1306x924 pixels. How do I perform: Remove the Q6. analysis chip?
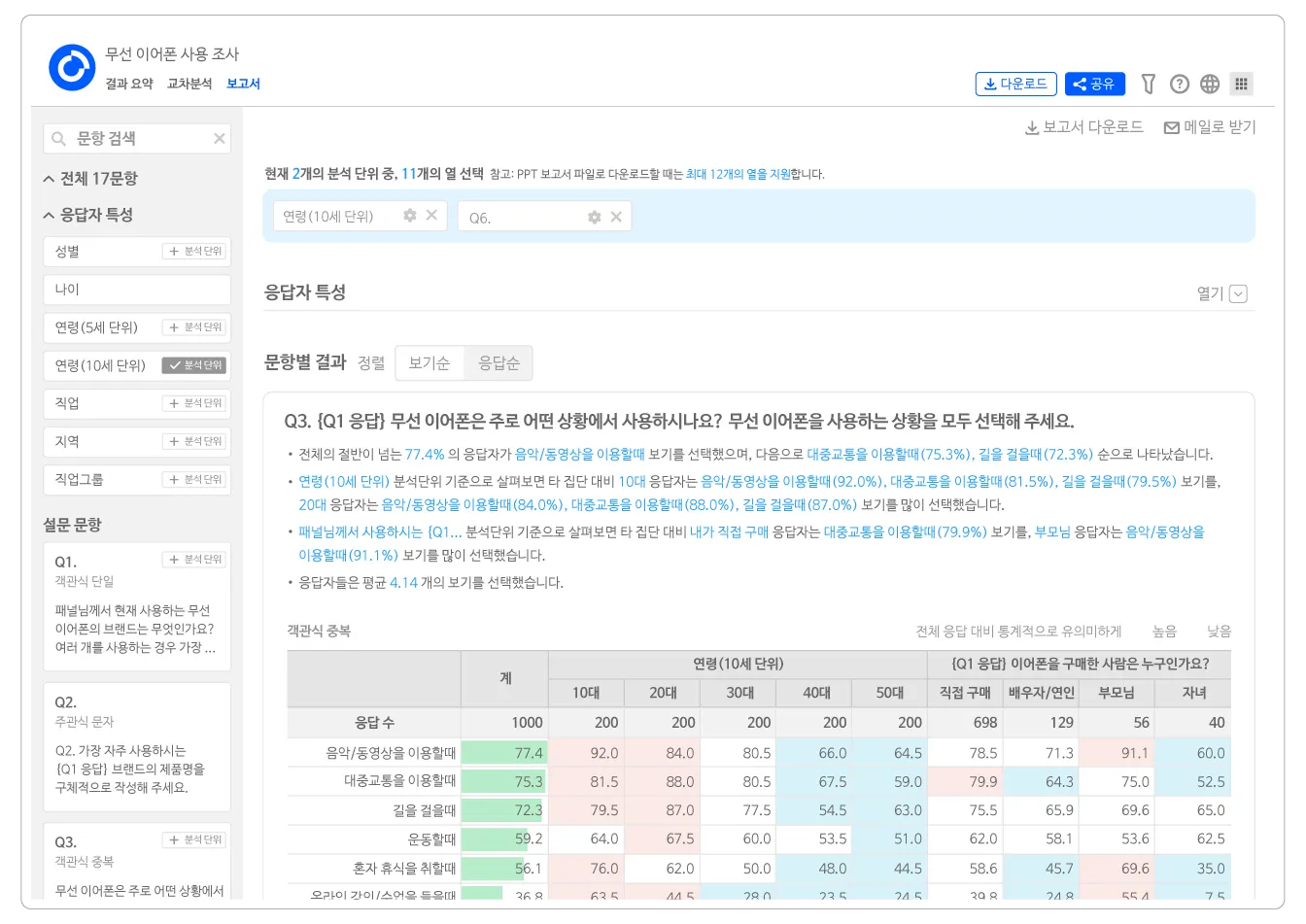tap(616, 217)
